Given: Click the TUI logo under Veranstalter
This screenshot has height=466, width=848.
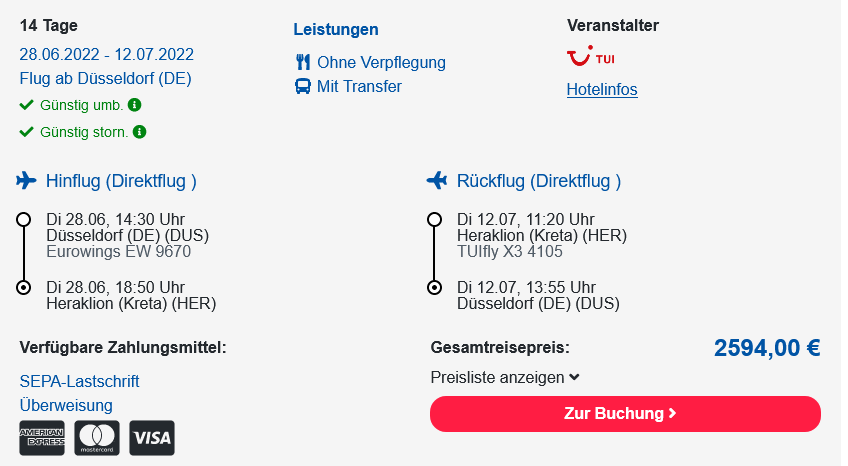Looking at the screenshot, I should [591, 56].
